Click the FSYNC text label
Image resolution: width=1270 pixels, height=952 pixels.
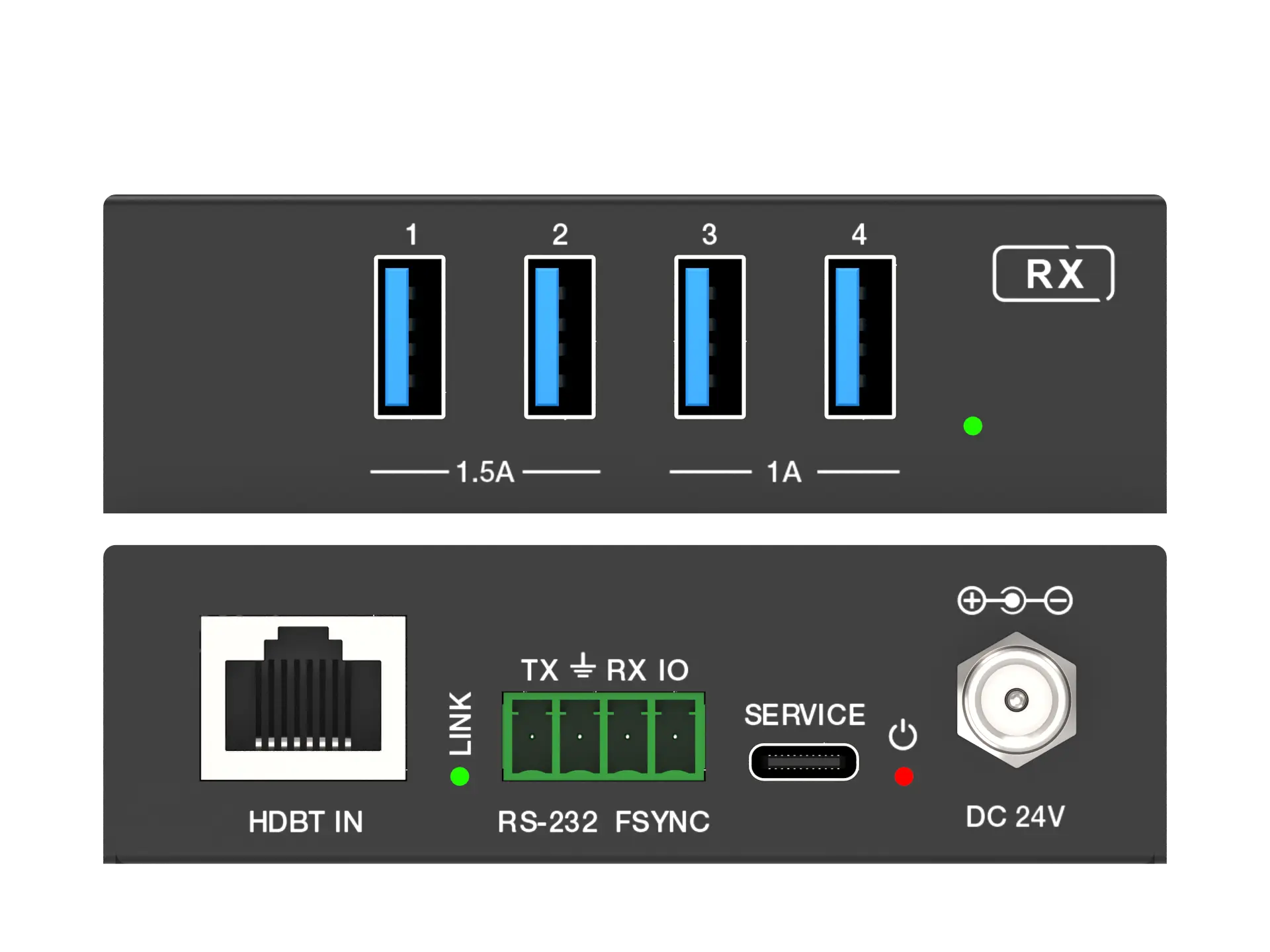662,822
